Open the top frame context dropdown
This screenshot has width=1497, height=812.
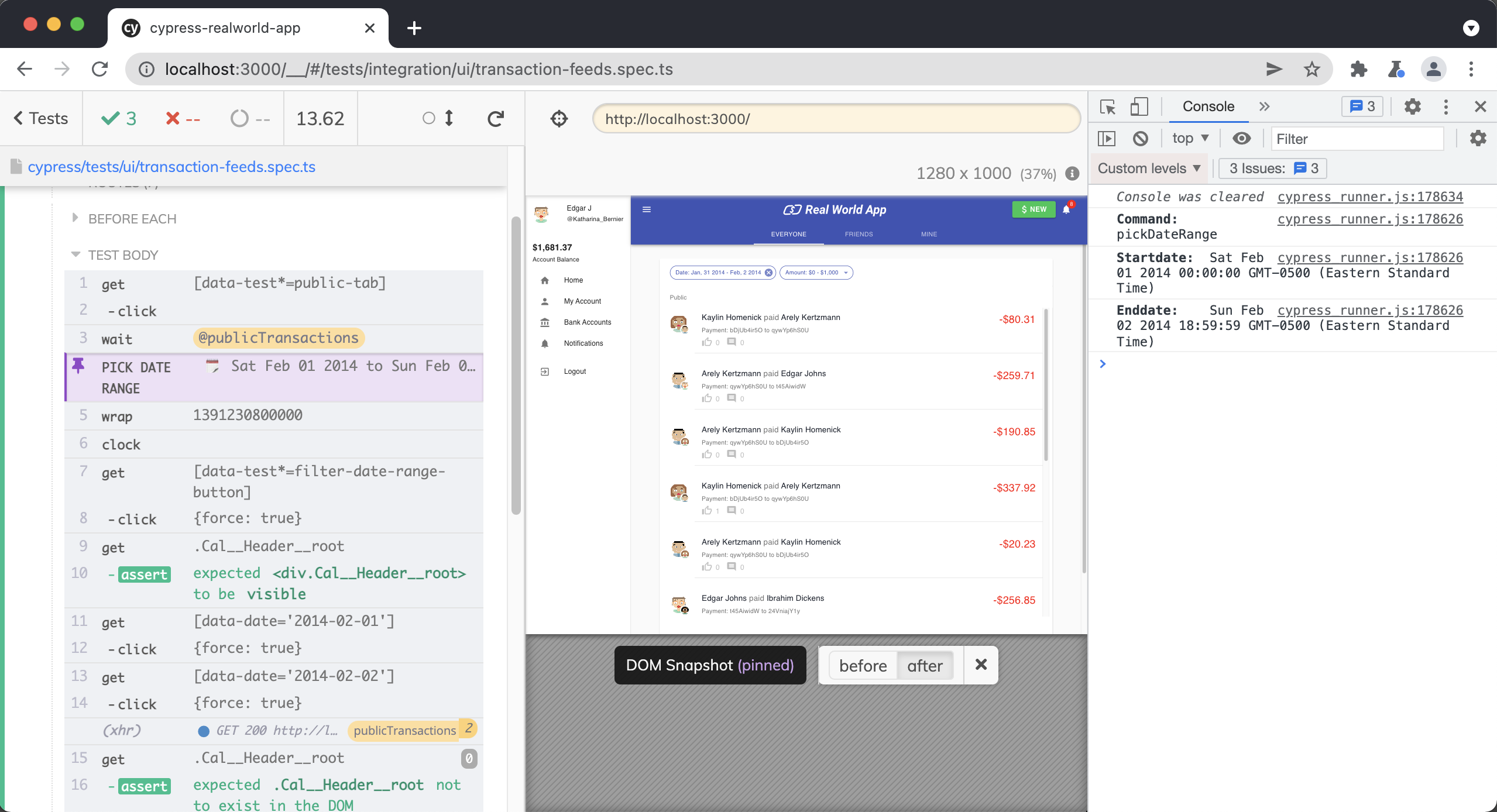coord(1189,138)
